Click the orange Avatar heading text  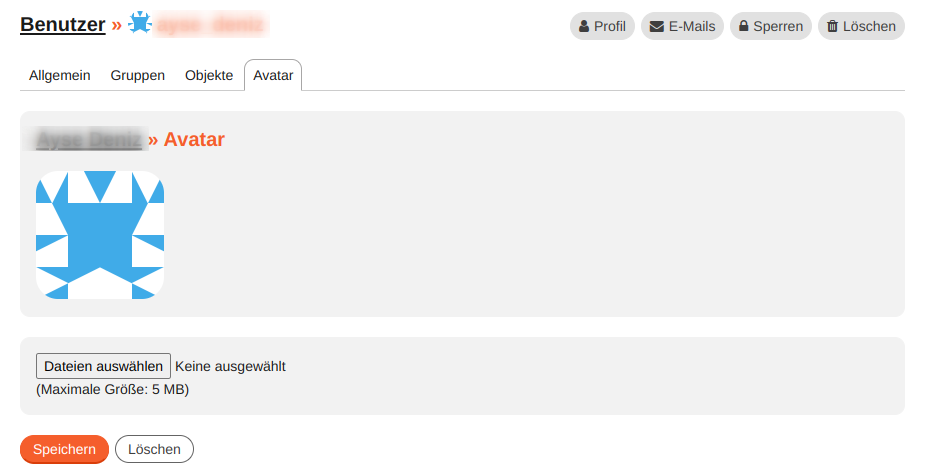(194, 139)
